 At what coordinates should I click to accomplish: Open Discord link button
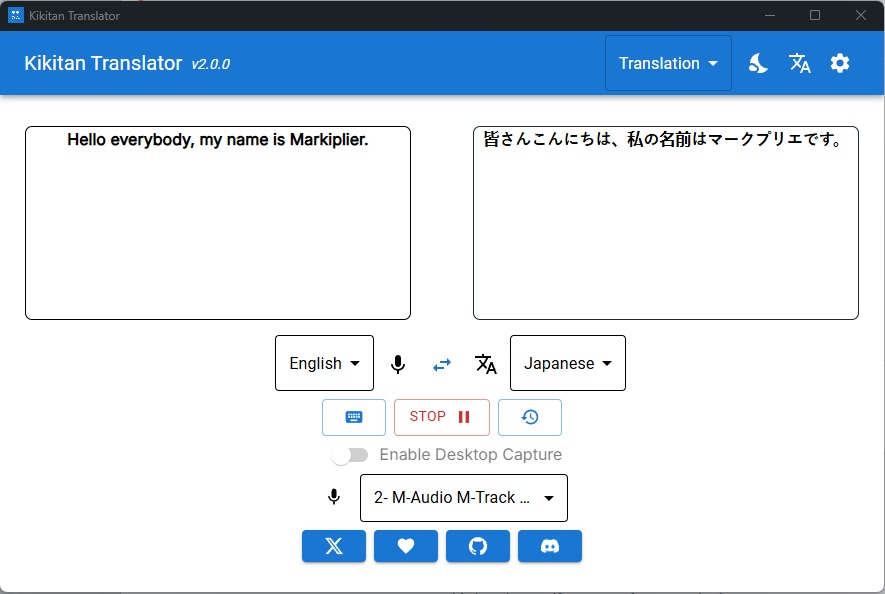point(550,546)
